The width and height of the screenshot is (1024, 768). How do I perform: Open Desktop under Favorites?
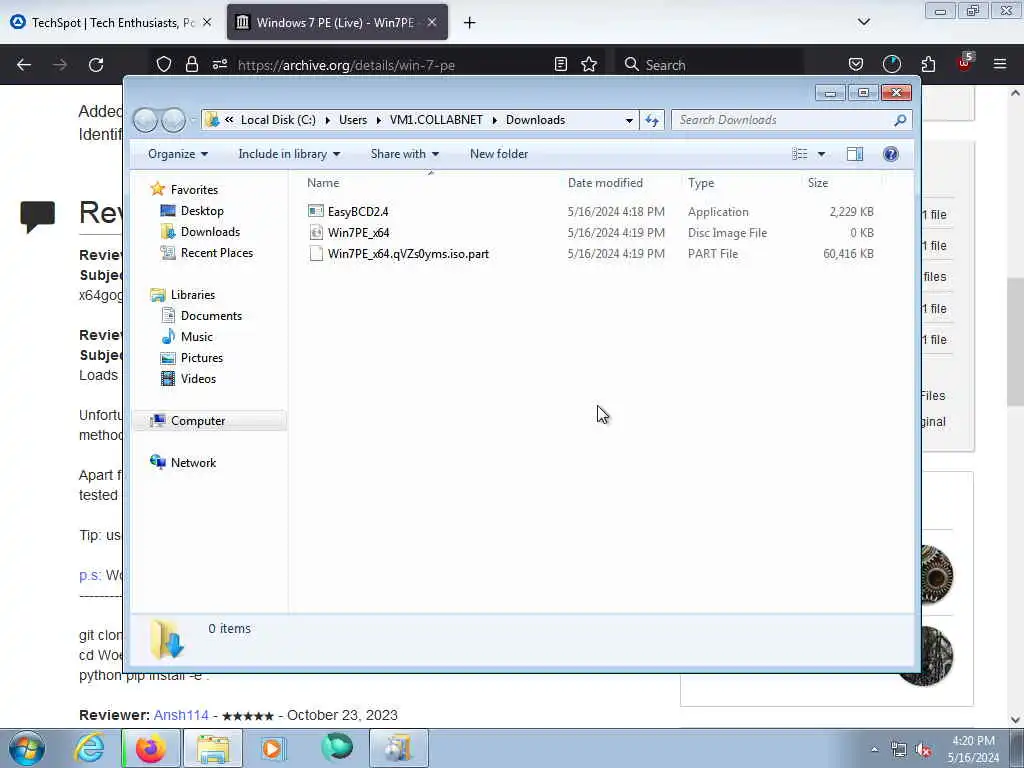[202, 211]
